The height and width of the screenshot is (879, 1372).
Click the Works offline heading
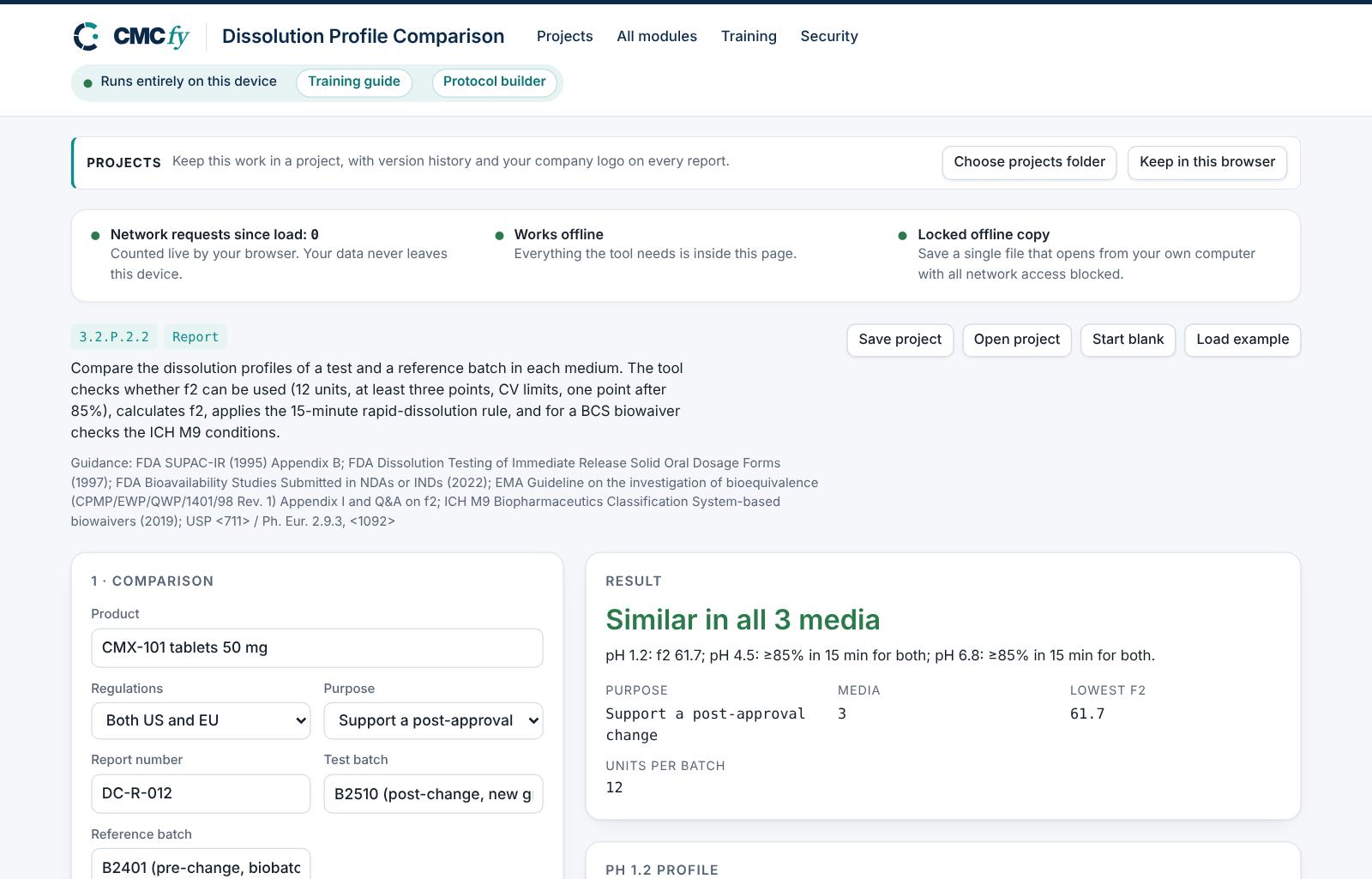coord(559,234)
